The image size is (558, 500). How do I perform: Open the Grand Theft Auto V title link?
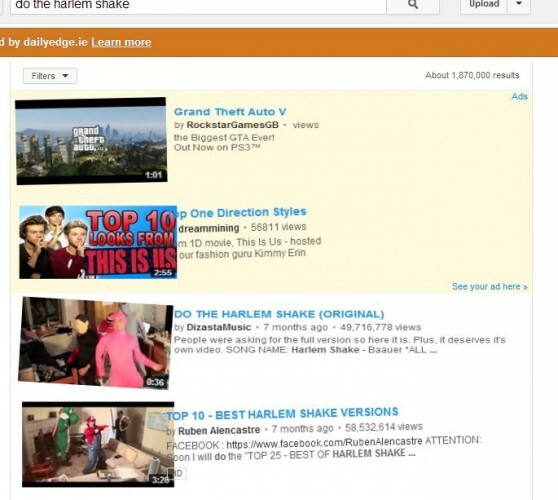pos(230,112)
